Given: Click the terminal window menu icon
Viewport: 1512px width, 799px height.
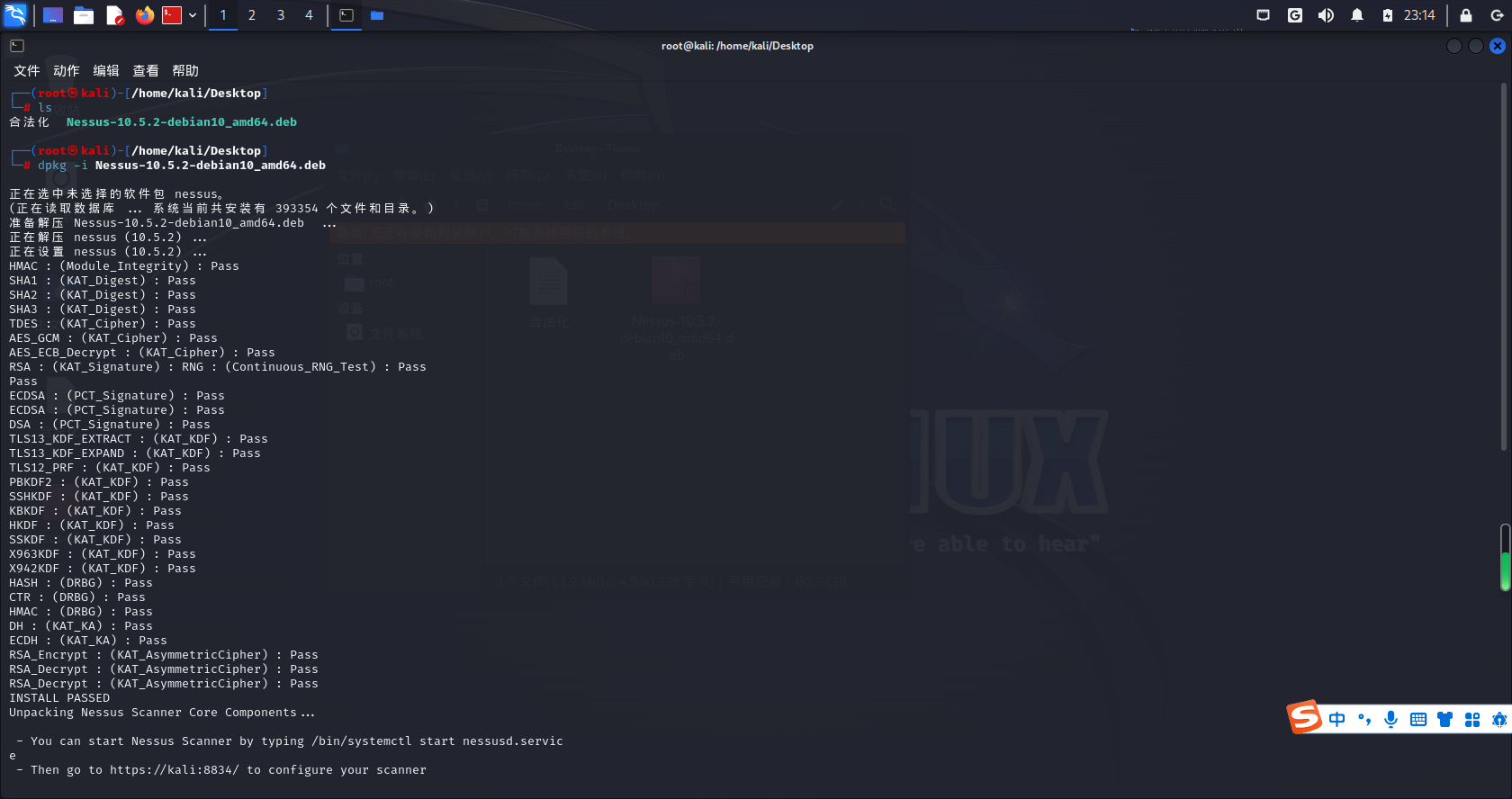Looking at the screenshot, I should [x=17, y=46].
